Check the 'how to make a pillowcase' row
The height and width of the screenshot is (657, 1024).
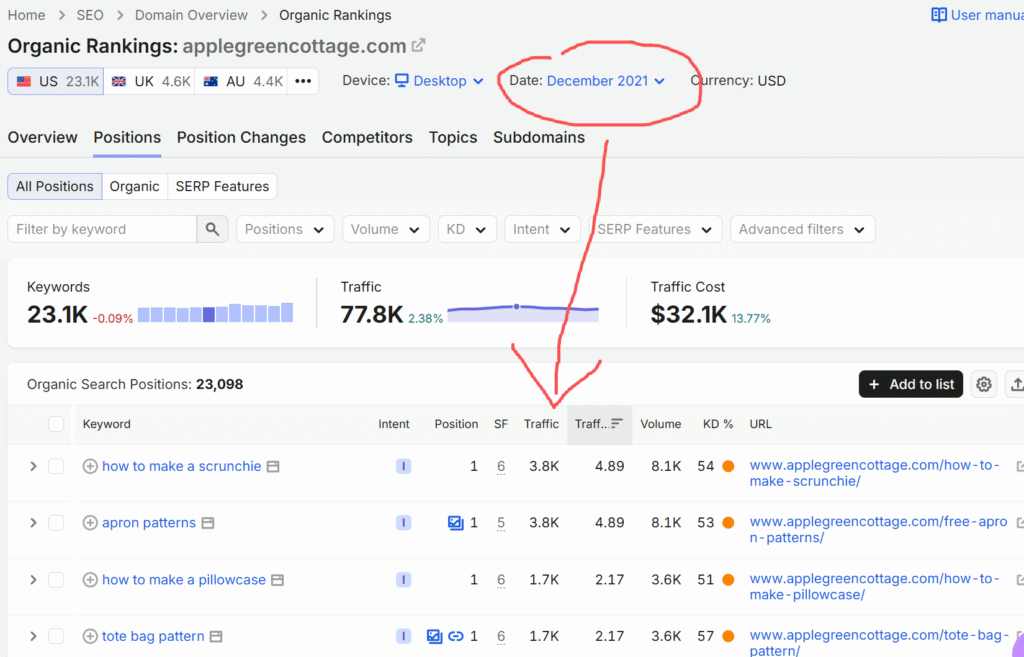(x=56, y=580)
